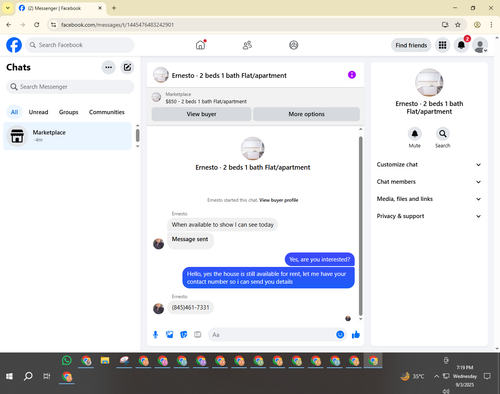Open the Groups icon in top navigation
Image resolution: width=500 pixels, height=394 pixels.
coord(294,45)
